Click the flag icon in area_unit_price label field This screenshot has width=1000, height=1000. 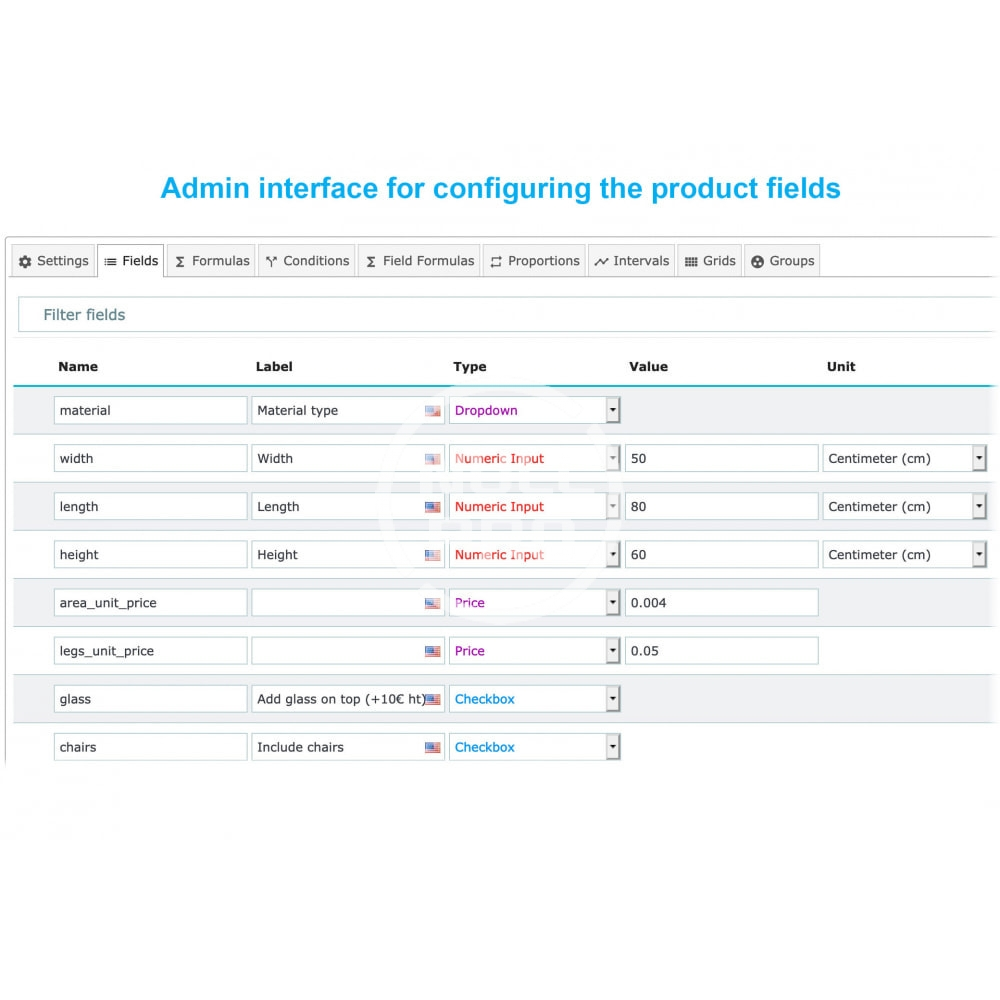(x=432, y=603)
